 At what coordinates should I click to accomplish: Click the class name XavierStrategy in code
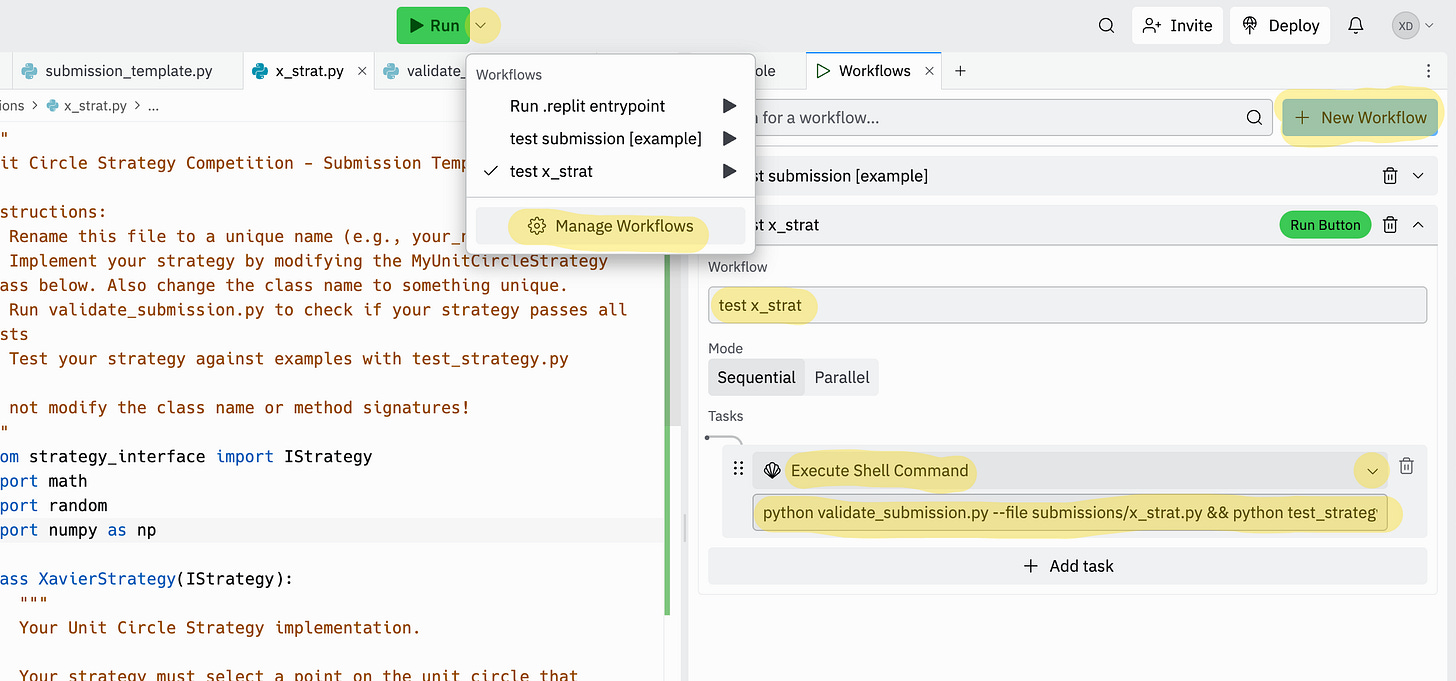105,579
